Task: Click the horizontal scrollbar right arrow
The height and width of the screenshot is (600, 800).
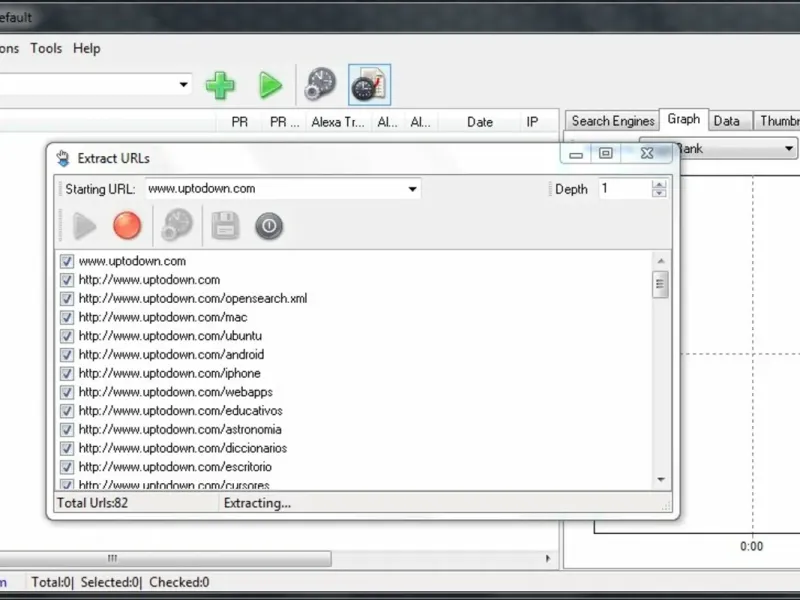Action: 548,558
